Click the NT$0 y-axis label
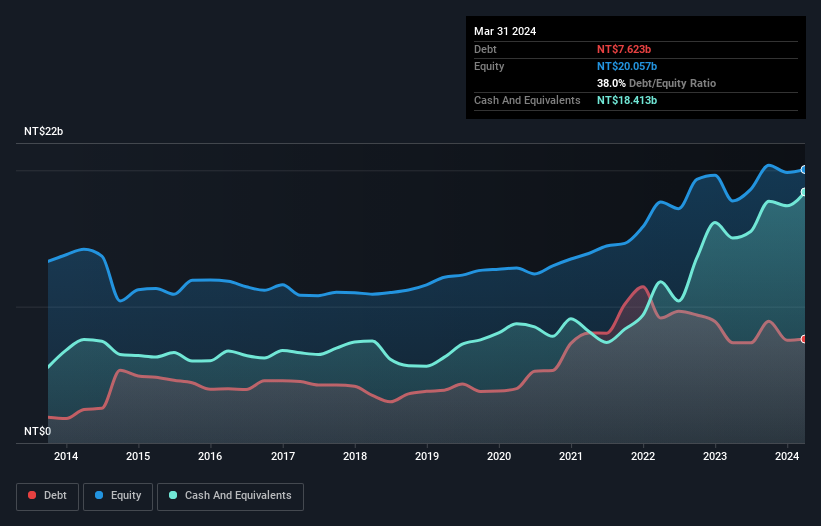This screenshot has width=821, height=526. click(38, 431)
